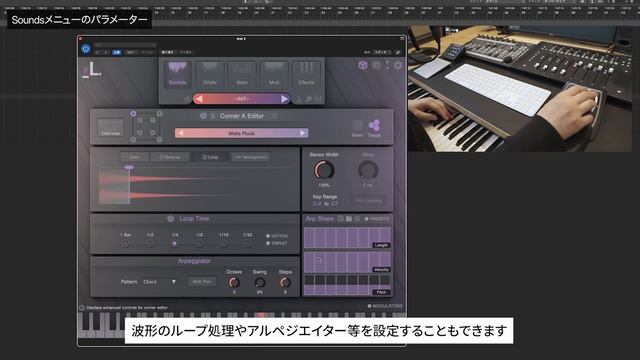Image resolution: width=640 pixels, height=360 pixels.
Task: Enable the Dotted option
Action: tap(277, 236)
